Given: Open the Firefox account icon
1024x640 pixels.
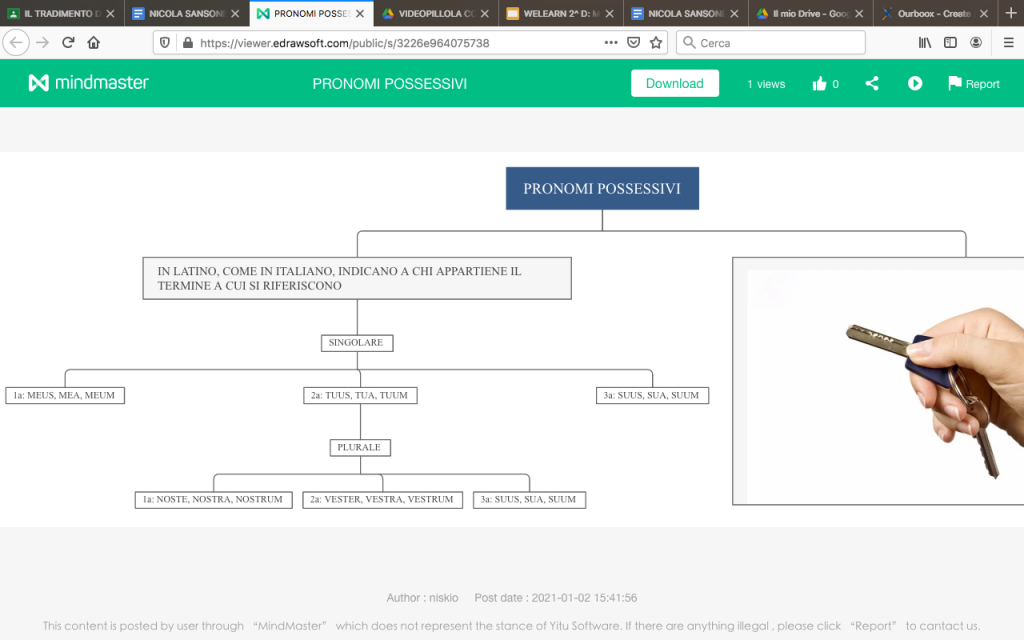Looking at the screenshot, I should click(976, 42).
